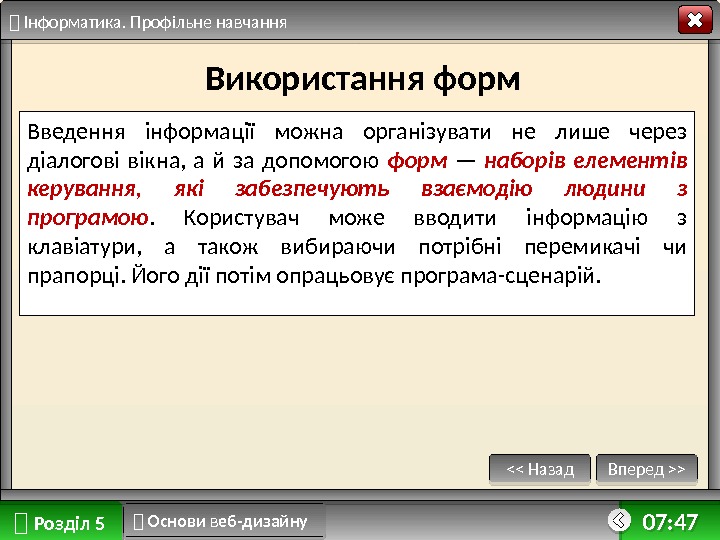The width and height of the screenshot is (720, 540).
Task: Click the Інформатика. Профільне навчання title text
Action: (155, 22)
